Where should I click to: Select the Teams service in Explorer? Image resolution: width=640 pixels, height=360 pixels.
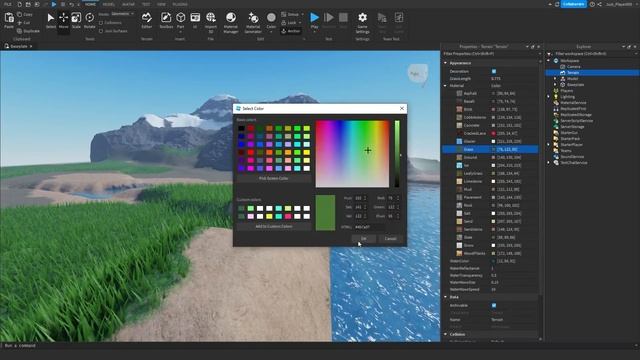coord(566,151)
